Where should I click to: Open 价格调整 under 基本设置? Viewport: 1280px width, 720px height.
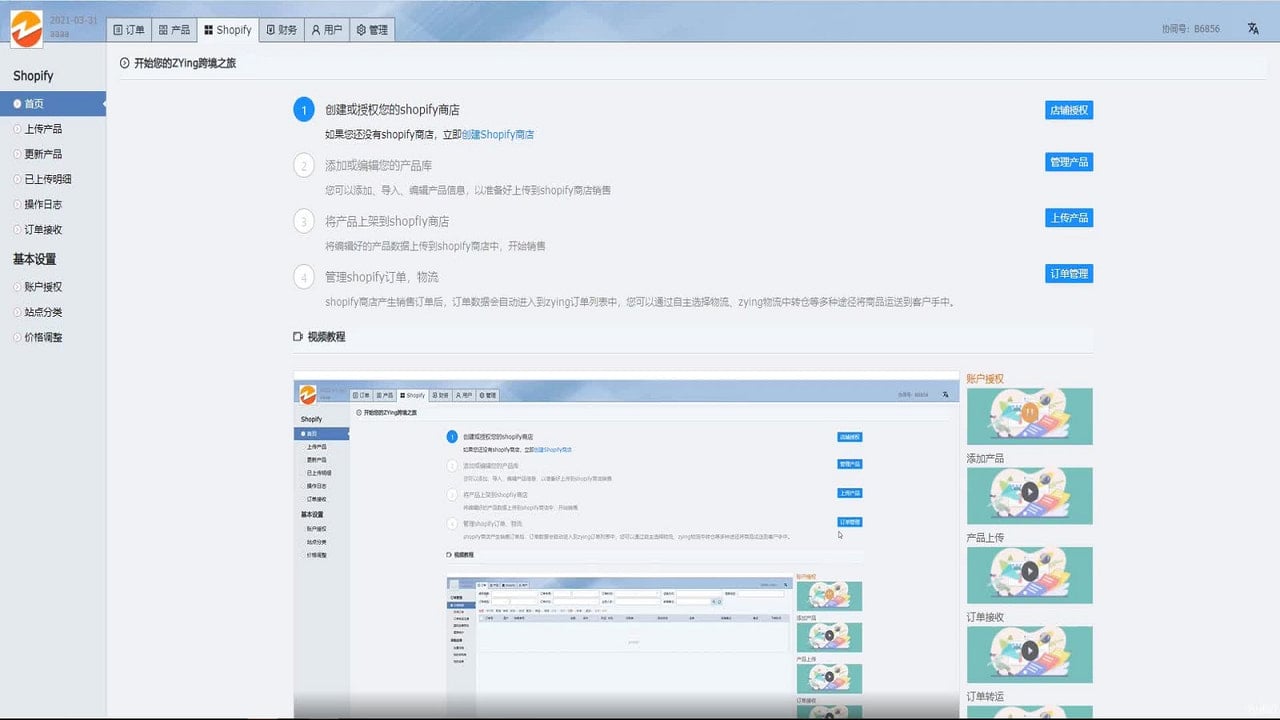(43, 337)
